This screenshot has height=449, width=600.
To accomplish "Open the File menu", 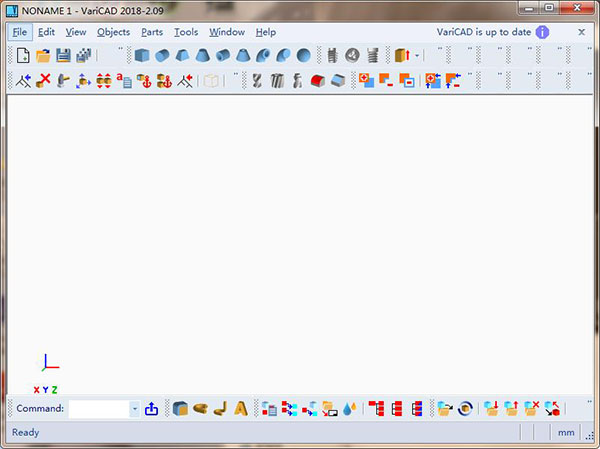I will 21,32.
